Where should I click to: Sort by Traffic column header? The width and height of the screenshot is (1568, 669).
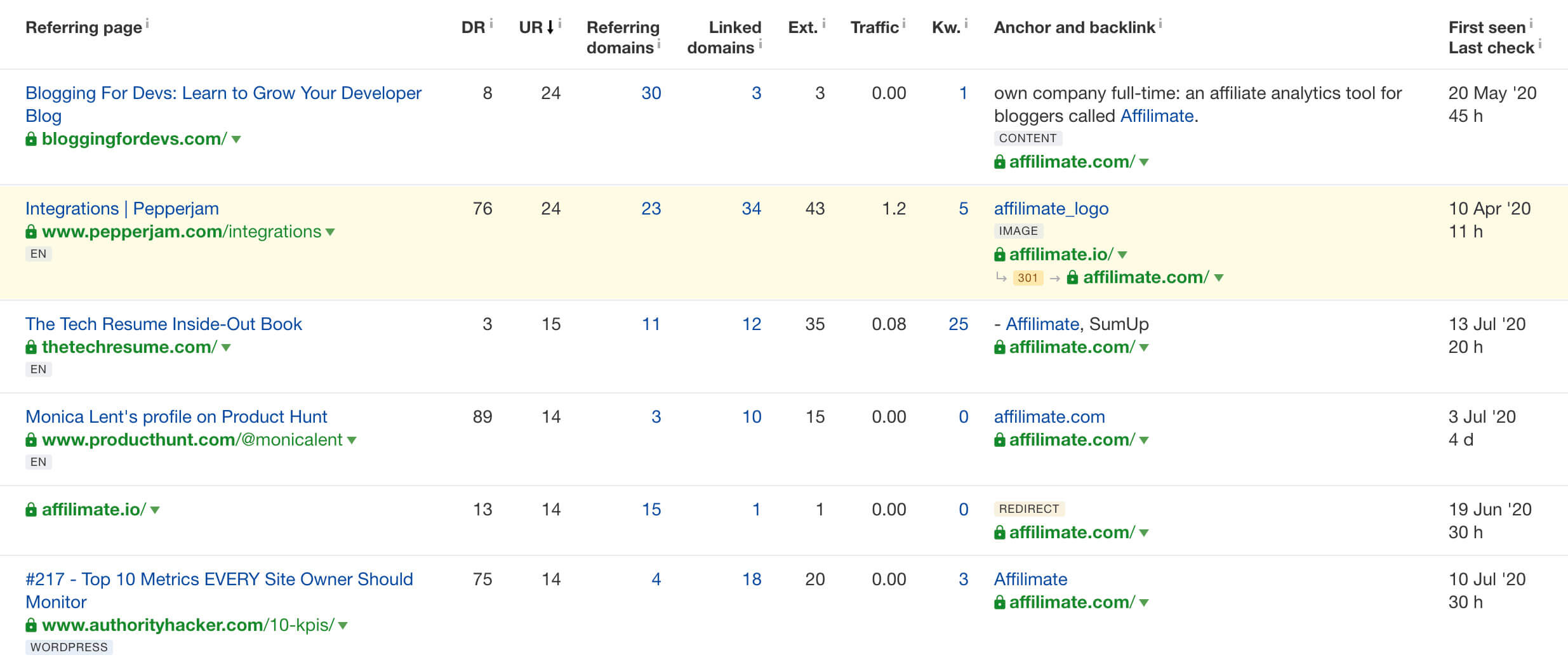[875, 27]
